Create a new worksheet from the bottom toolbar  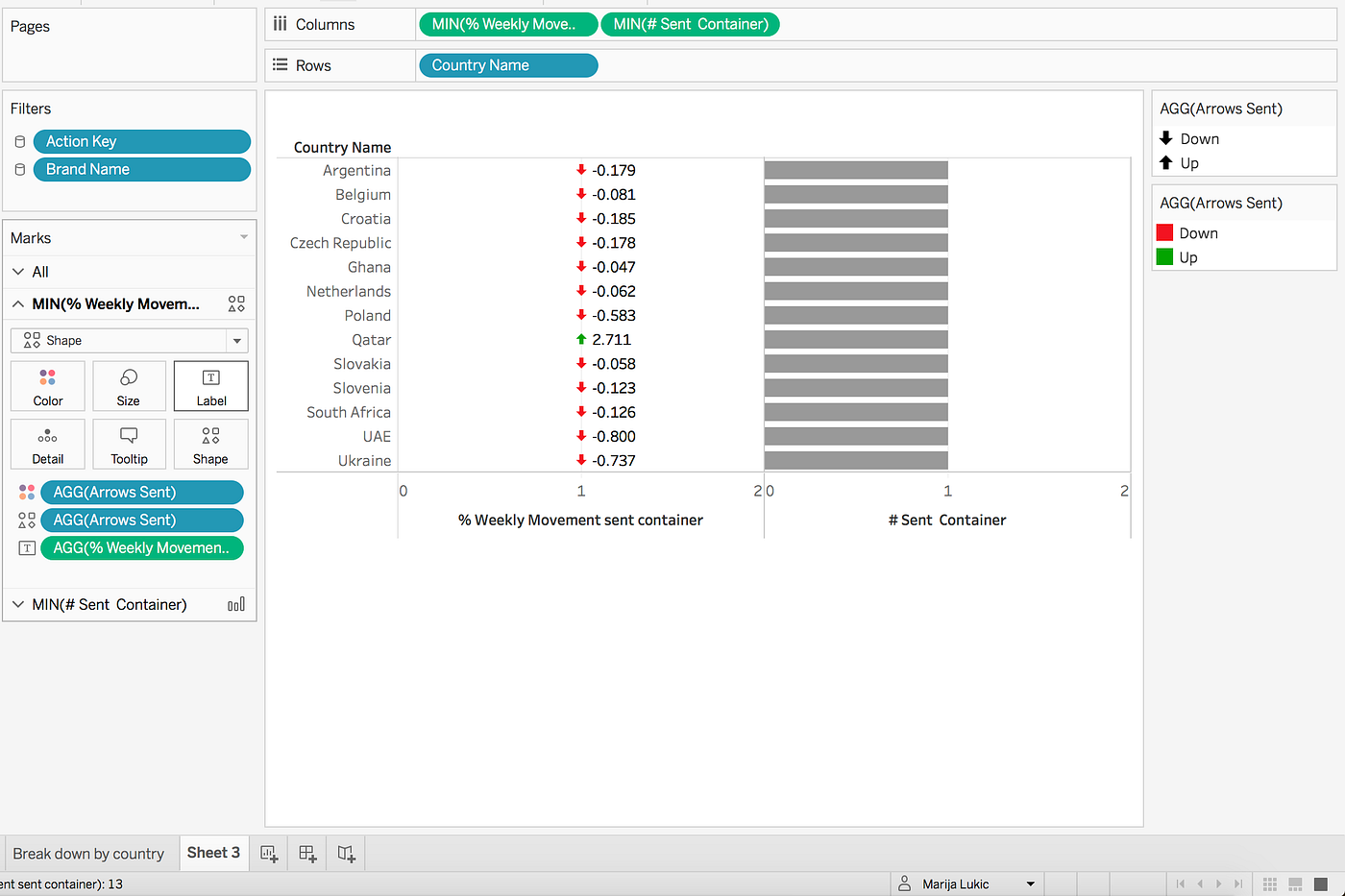269,853
